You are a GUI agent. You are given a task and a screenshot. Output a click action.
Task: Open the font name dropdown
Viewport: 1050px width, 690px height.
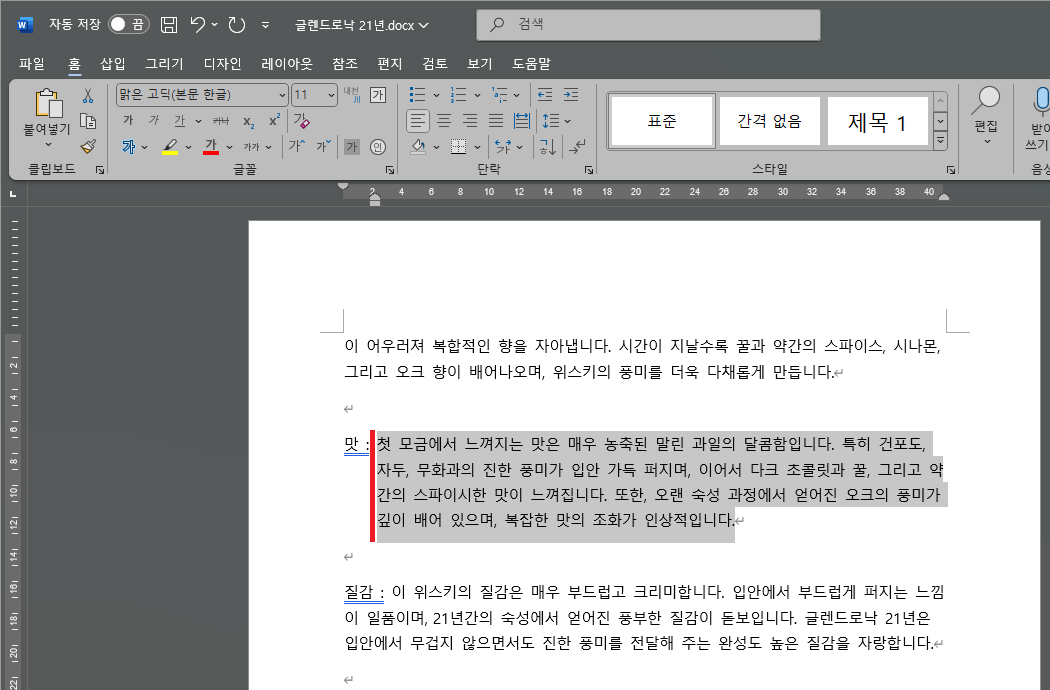283,95
